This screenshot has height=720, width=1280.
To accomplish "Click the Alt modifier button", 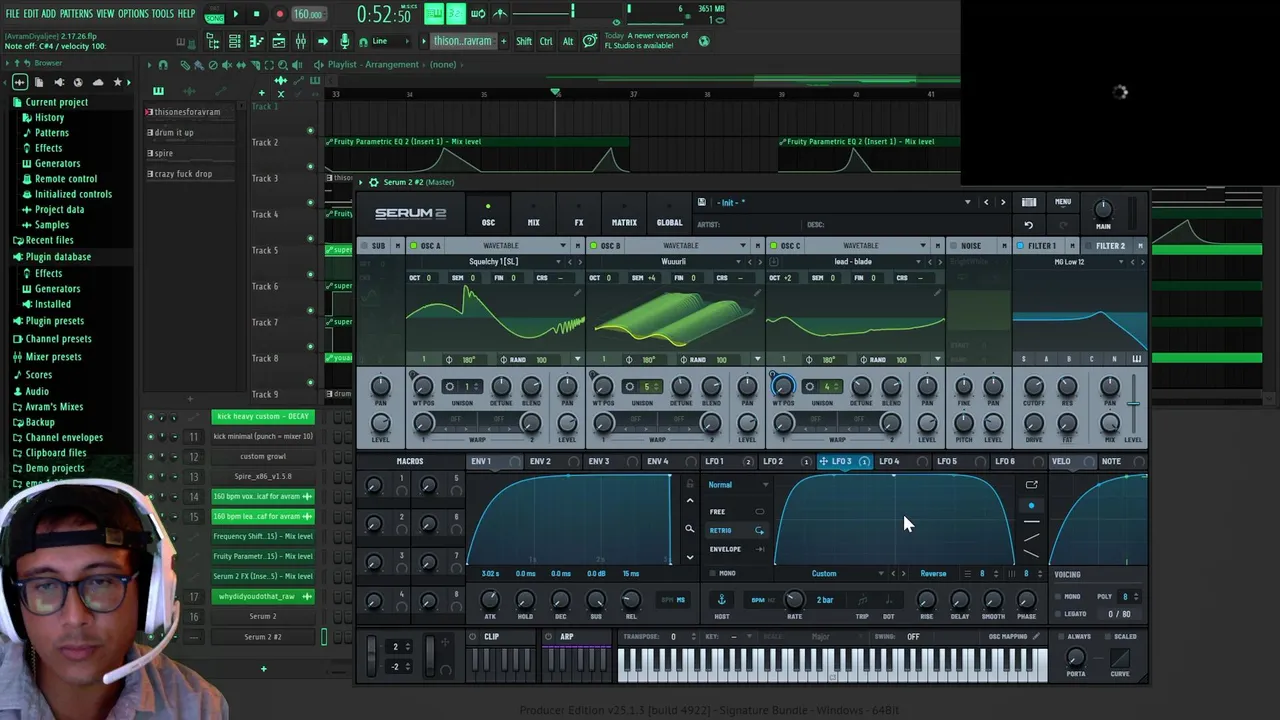I will click(x=568, y=41).
